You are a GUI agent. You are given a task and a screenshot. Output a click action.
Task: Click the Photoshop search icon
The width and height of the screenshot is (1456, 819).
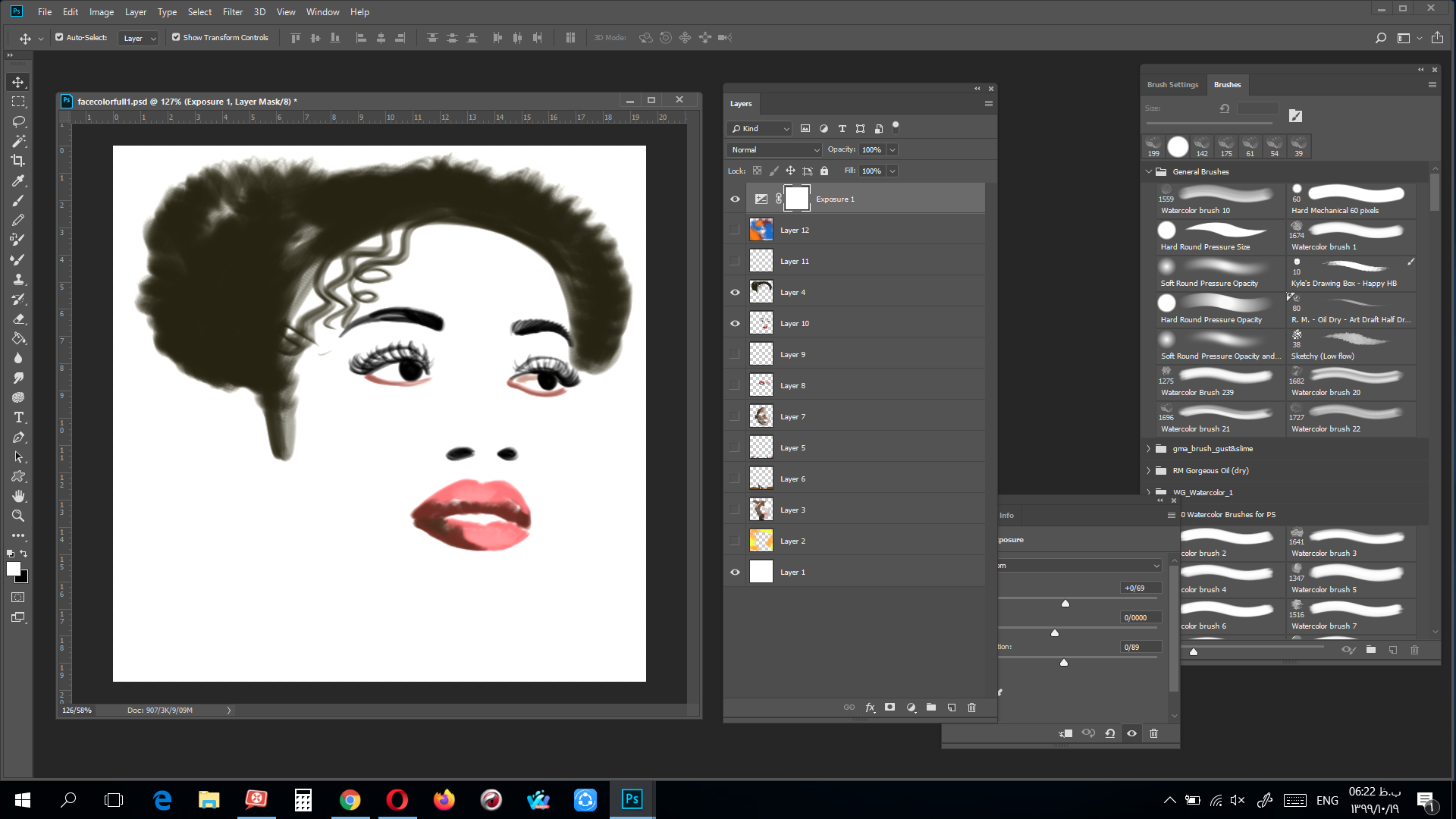tap(1380, 38)
